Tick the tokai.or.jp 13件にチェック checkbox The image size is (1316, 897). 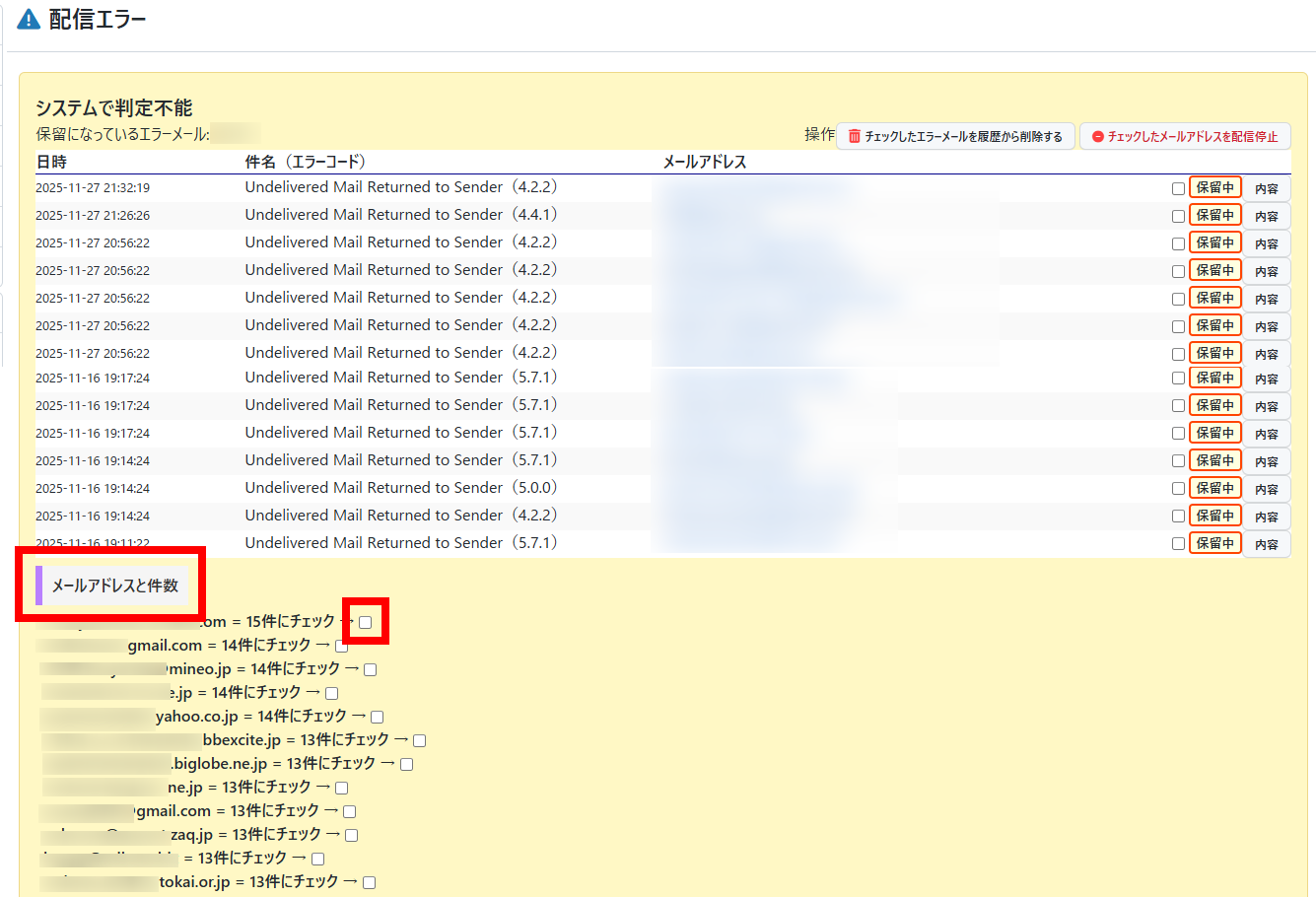[369, 883]
